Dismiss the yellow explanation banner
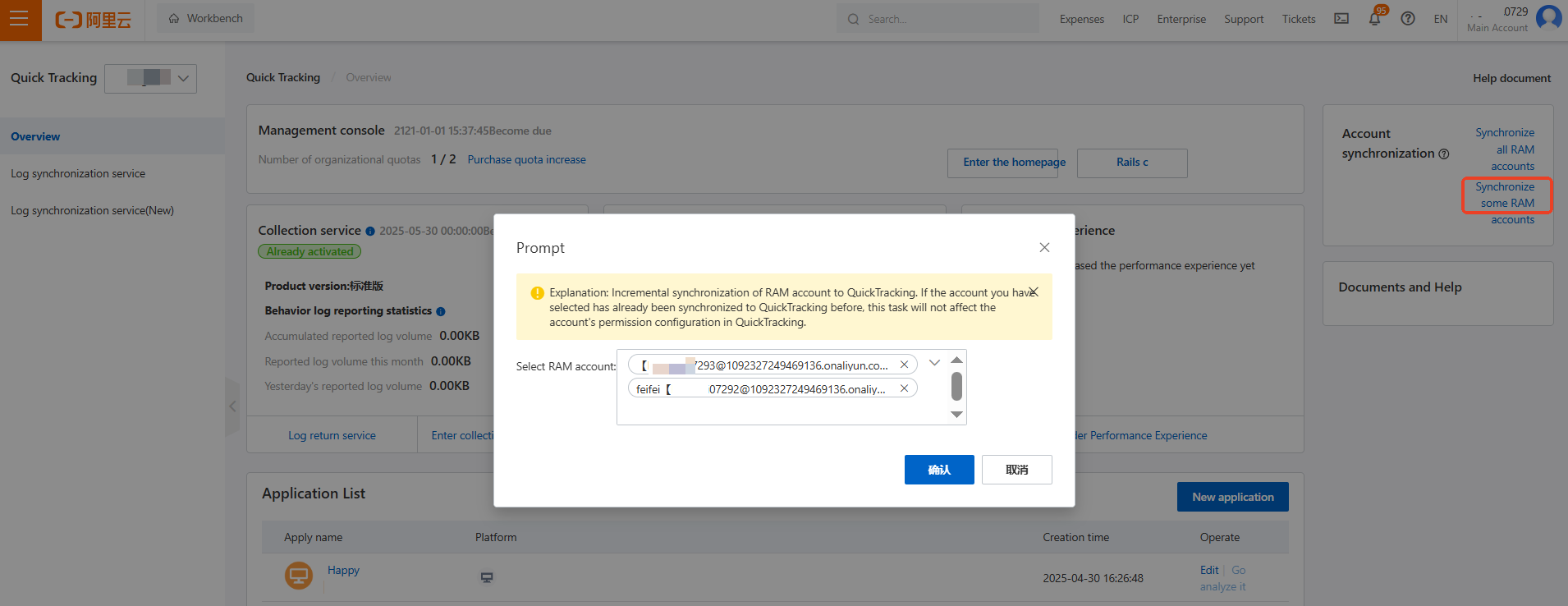Viewport: 1568px width, 606px height. (x=1034, y=292)
